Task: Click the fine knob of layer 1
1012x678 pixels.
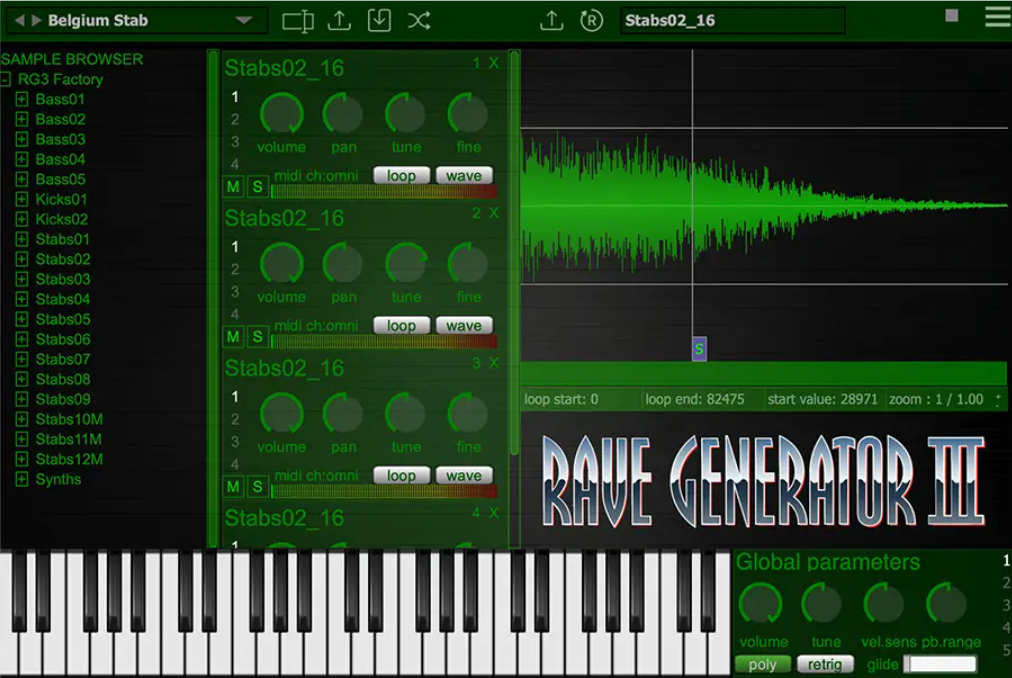Action: pyautogui.click(x=468, y=114)
